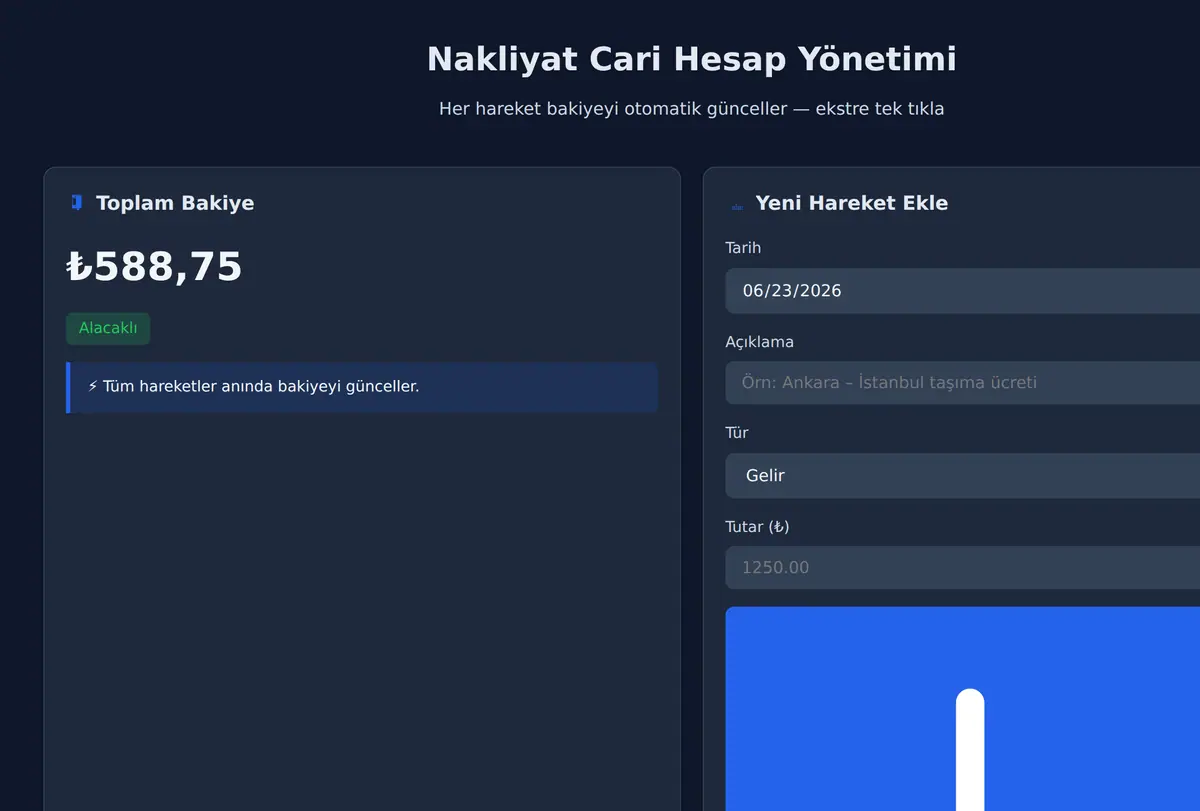Click the Tür field label

(737, 433)
